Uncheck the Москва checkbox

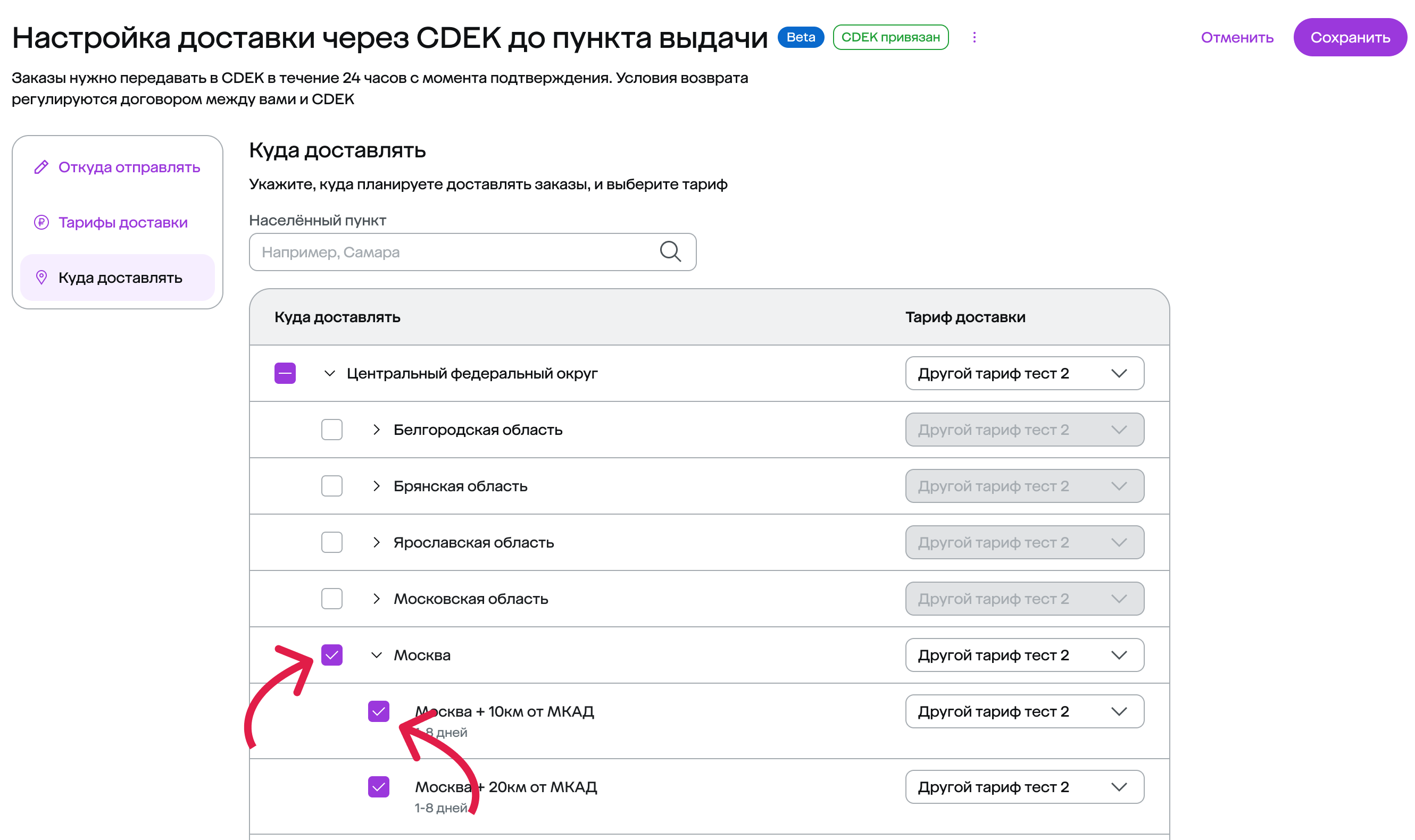332,656
